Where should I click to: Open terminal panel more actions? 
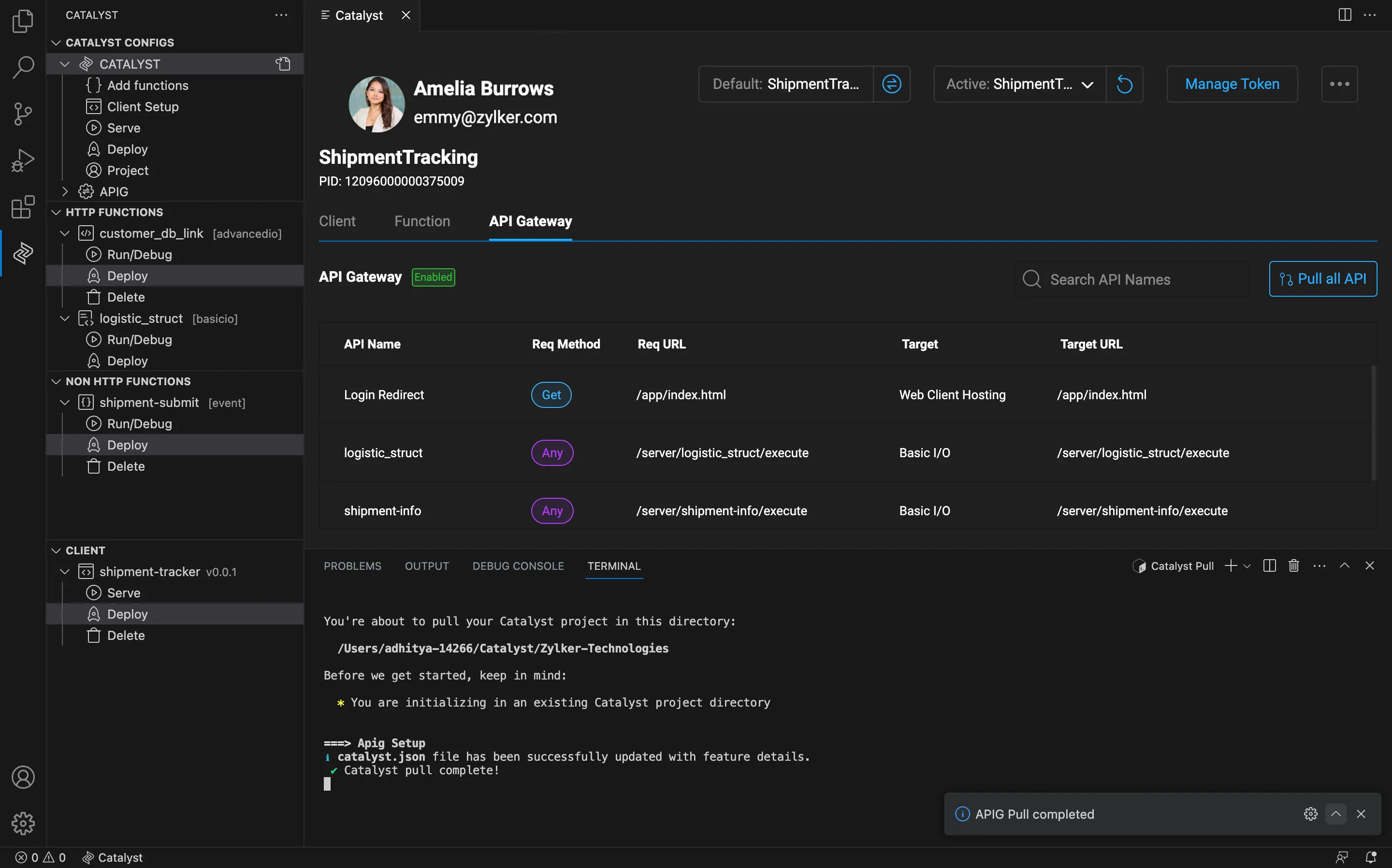[x=1319, y=566]
